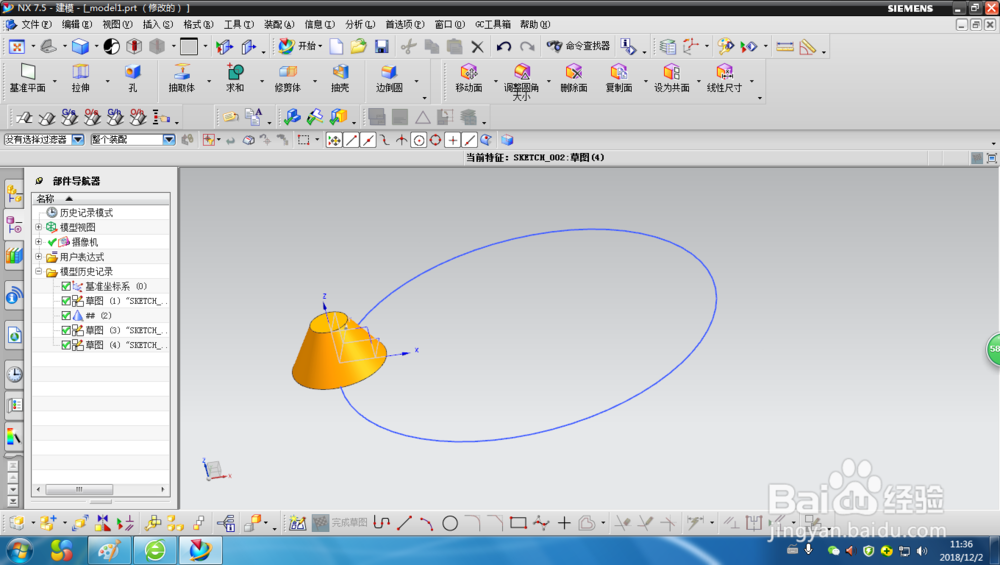This screenshot has height=565, width=1000.
Task: Toggle checkbox for ## (2) feature
Action: tap(66, 316)
